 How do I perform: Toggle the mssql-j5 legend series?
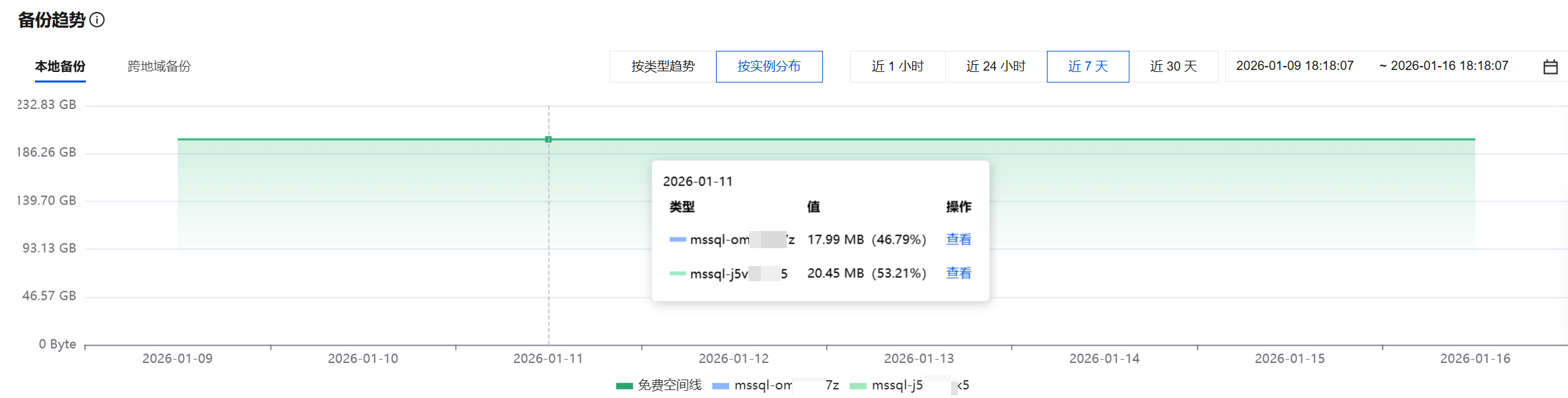[x=909, y=385]
